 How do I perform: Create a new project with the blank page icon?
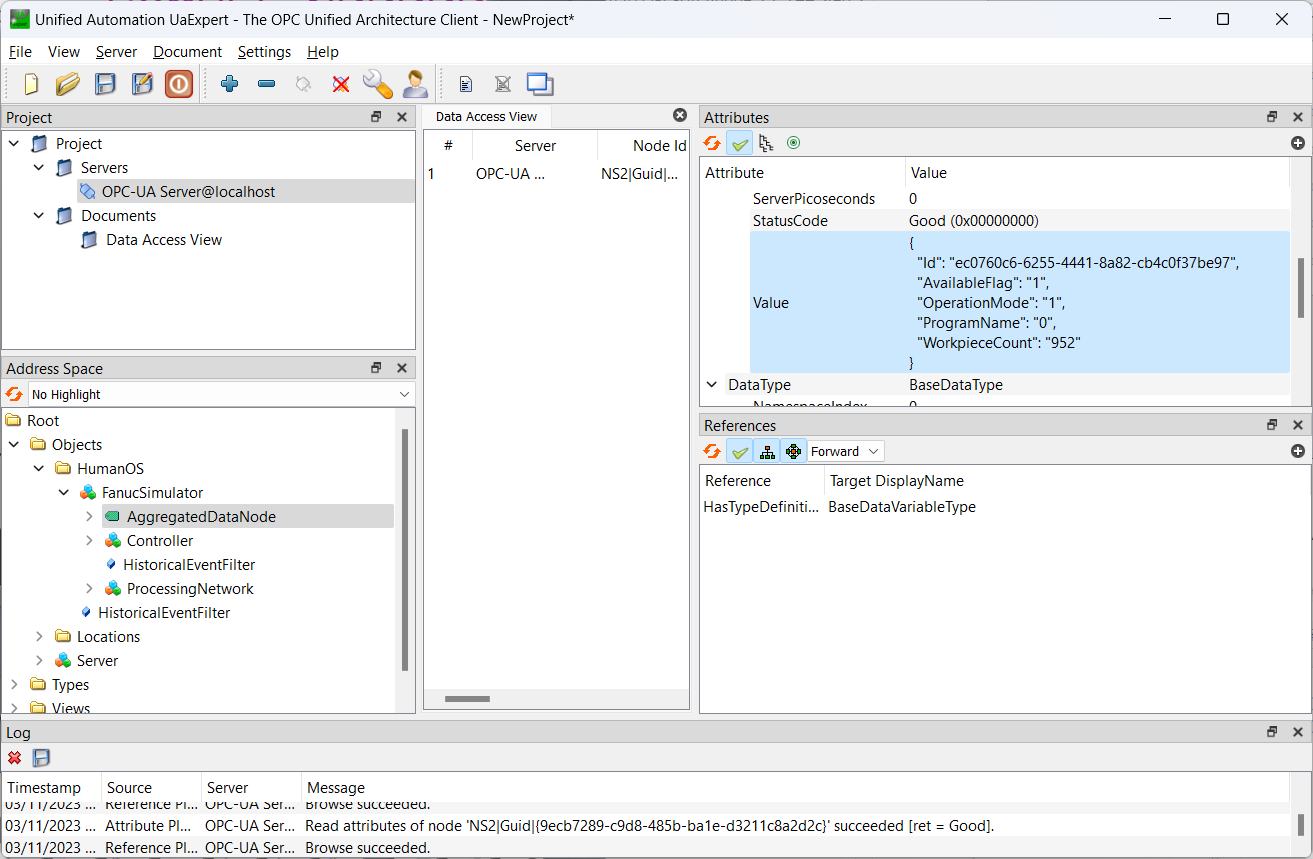pyautogui.click(x=31, y=84)
